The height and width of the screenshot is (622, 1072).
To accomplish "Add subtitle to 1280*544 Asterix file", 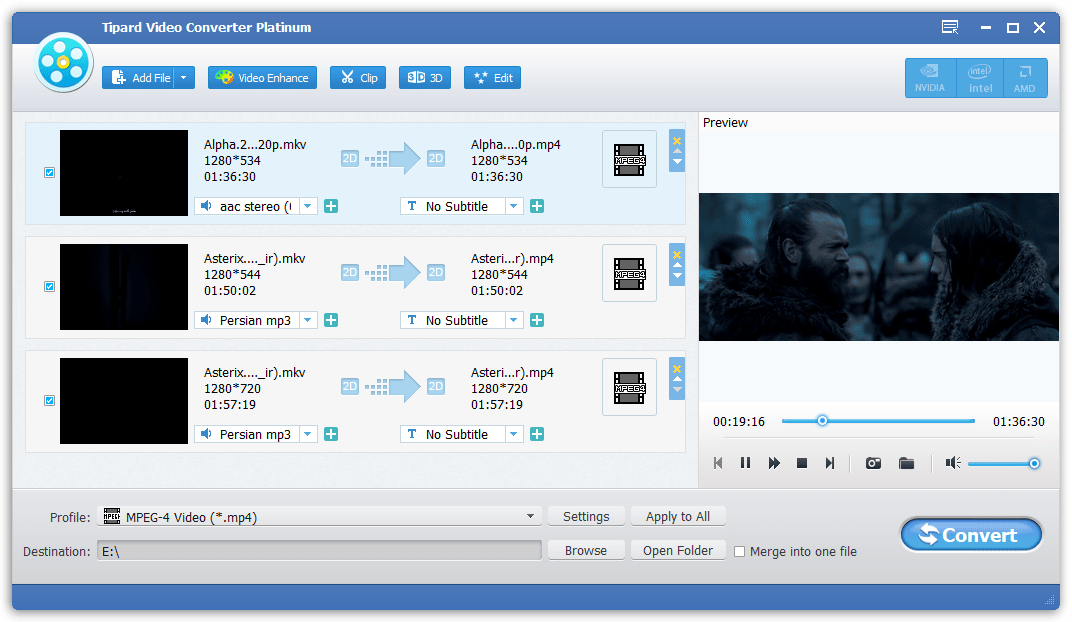I will [x=537, y=321].
